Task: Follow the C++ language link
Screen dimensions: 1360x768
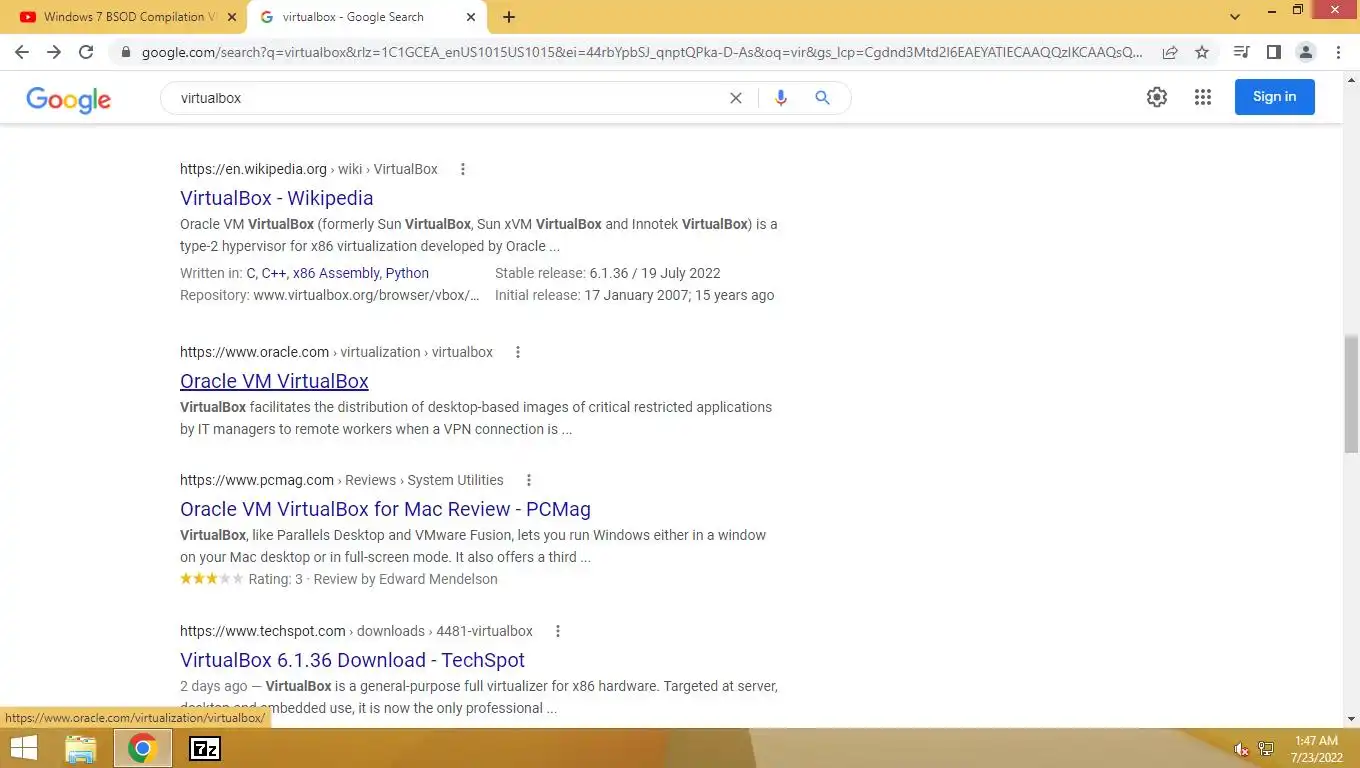Action: coord(274,273)
